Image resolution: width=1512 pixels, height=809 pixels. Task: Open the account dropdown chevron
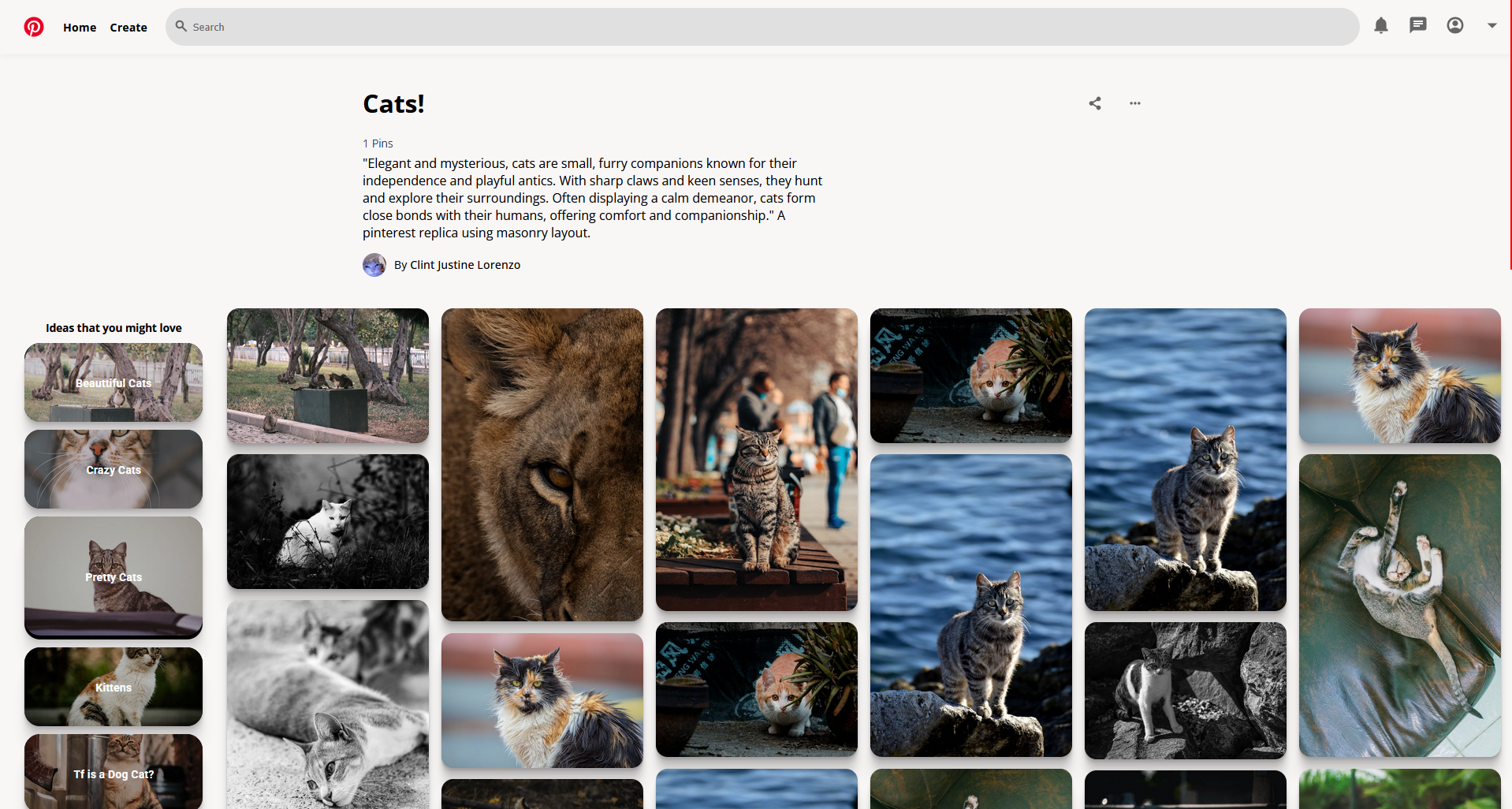point(1492,25)
